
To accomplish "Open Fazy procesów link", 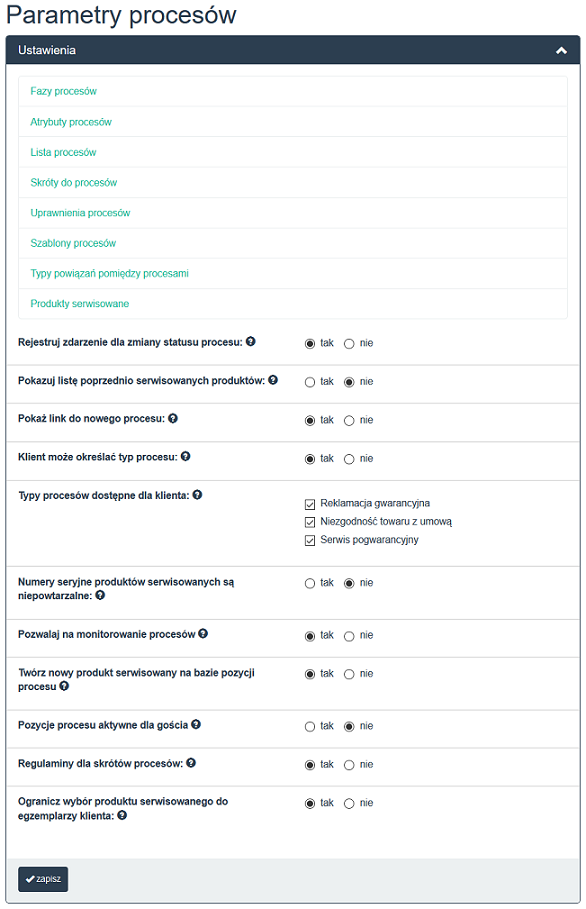I will coord(64,91).
